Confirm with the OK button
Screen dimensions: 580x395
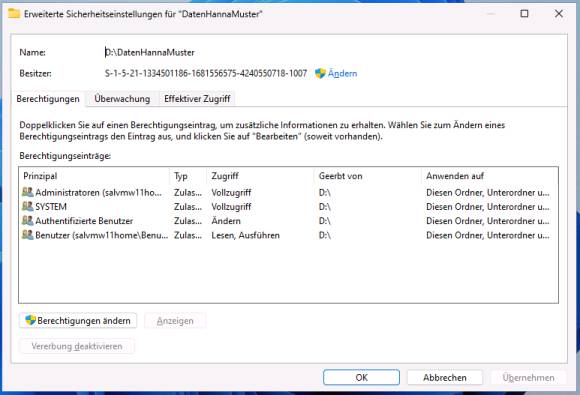pos(361,377)
